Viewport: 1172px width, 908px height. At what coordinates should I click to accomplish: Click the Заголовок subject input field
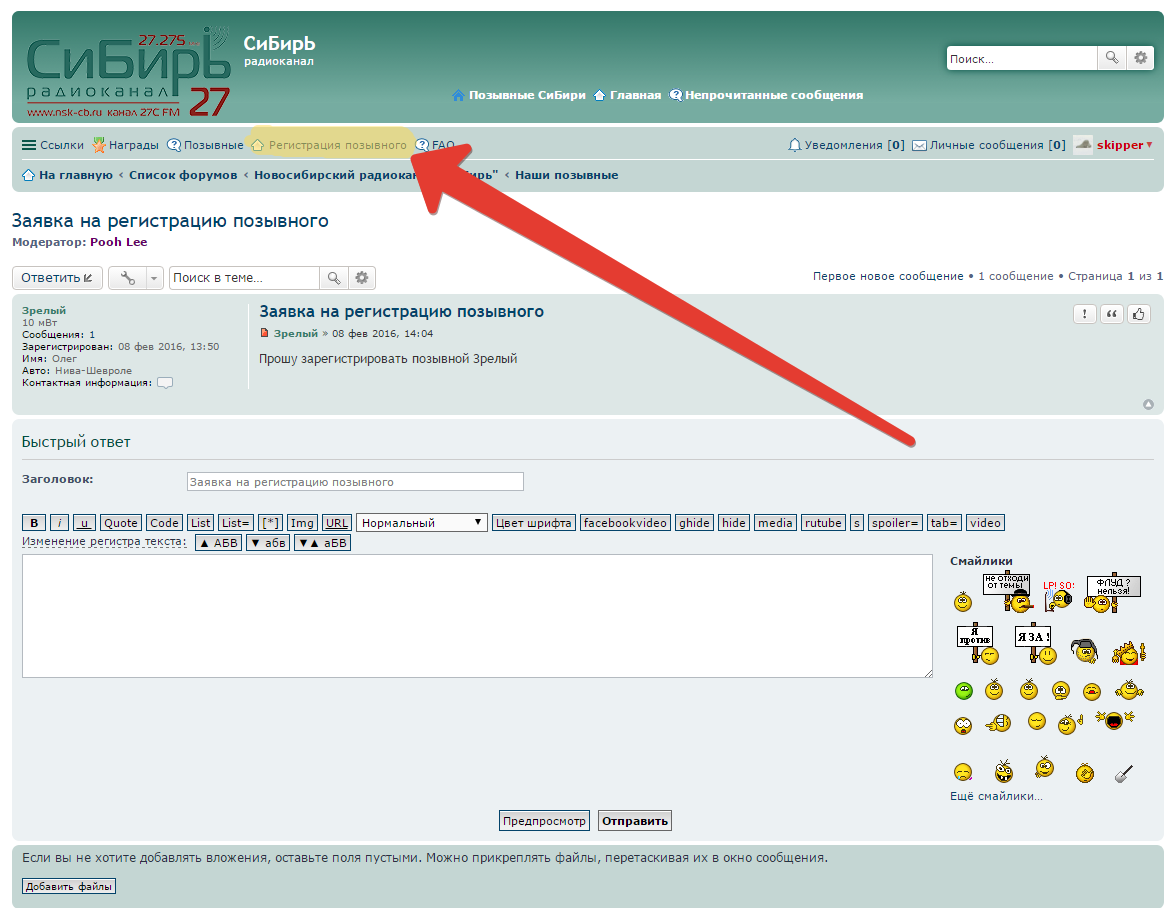(355, 482)
